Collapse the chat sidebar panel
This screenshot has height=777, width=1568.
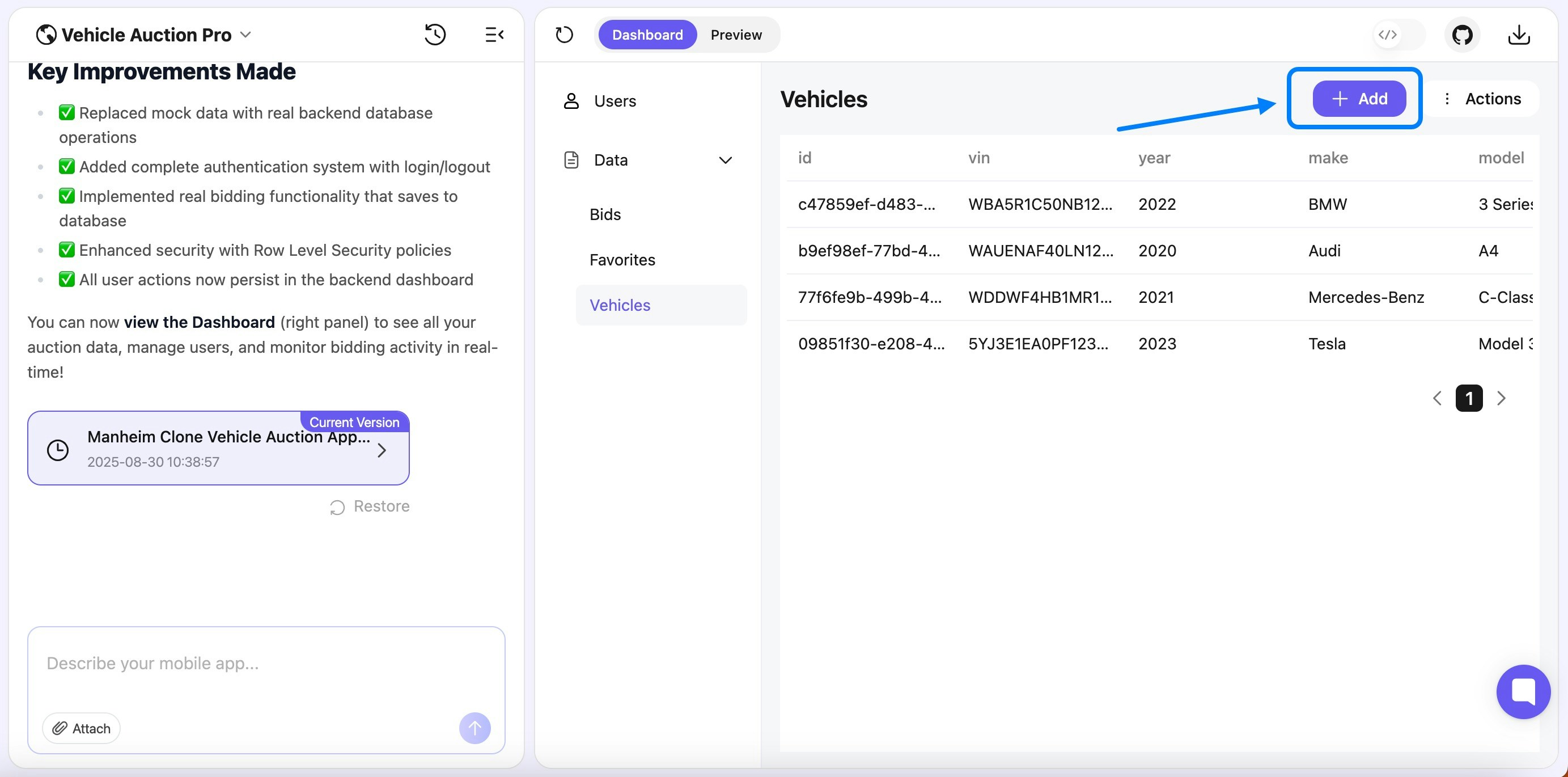494,35
